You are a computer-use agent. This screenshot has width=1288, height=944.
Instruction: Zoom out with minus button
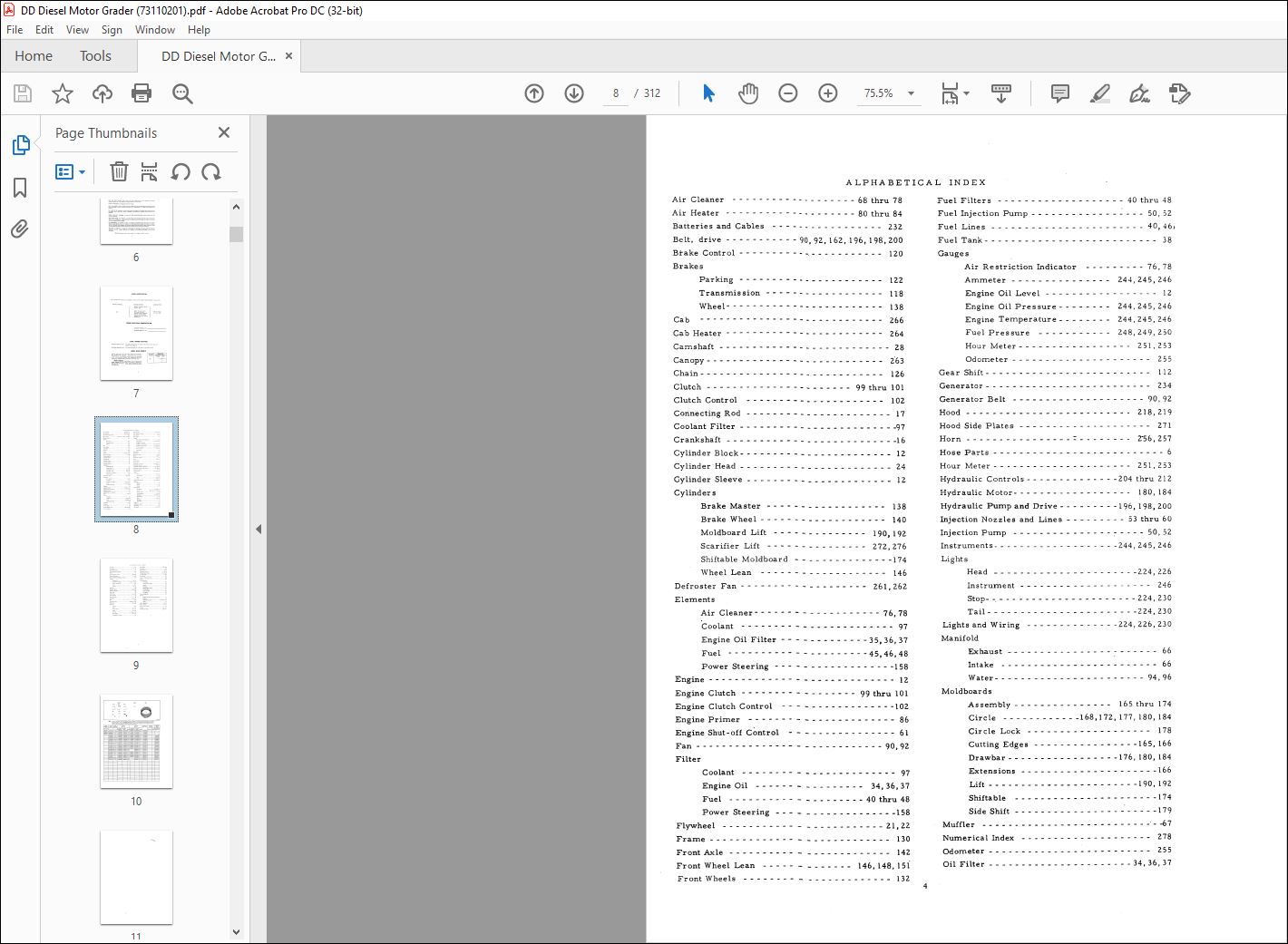pyautogui.click(x=788, y=93)
